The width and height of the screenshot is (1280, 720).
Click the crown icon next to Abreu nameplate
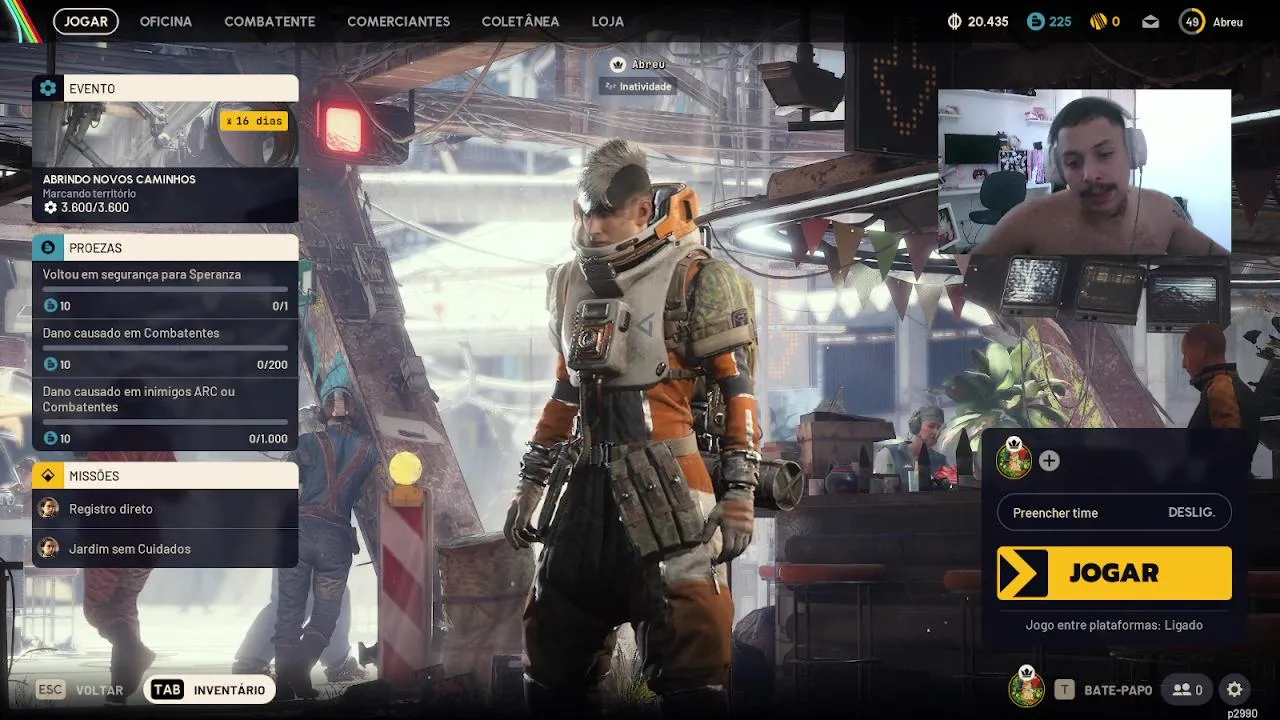(x=618, y=64)
